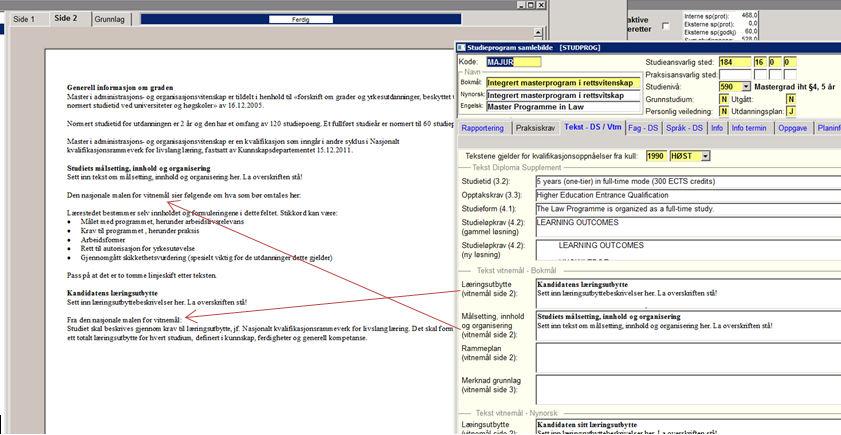Viewport: 841px width, 435px height.
Task: Open the Info termin tab
Action: (x=750, y=128)
